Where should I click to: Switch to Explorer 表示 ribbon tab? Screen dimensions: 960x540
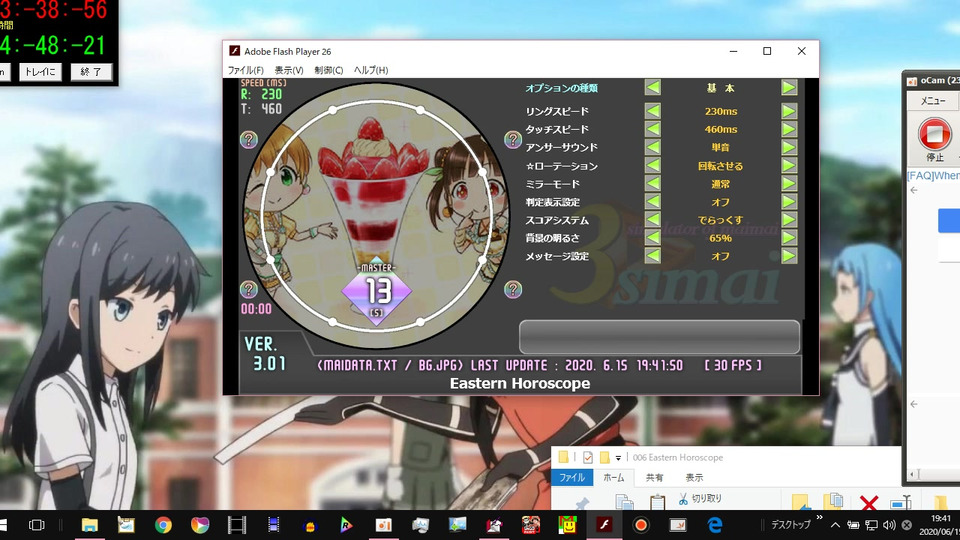click(x=694, y=478)
